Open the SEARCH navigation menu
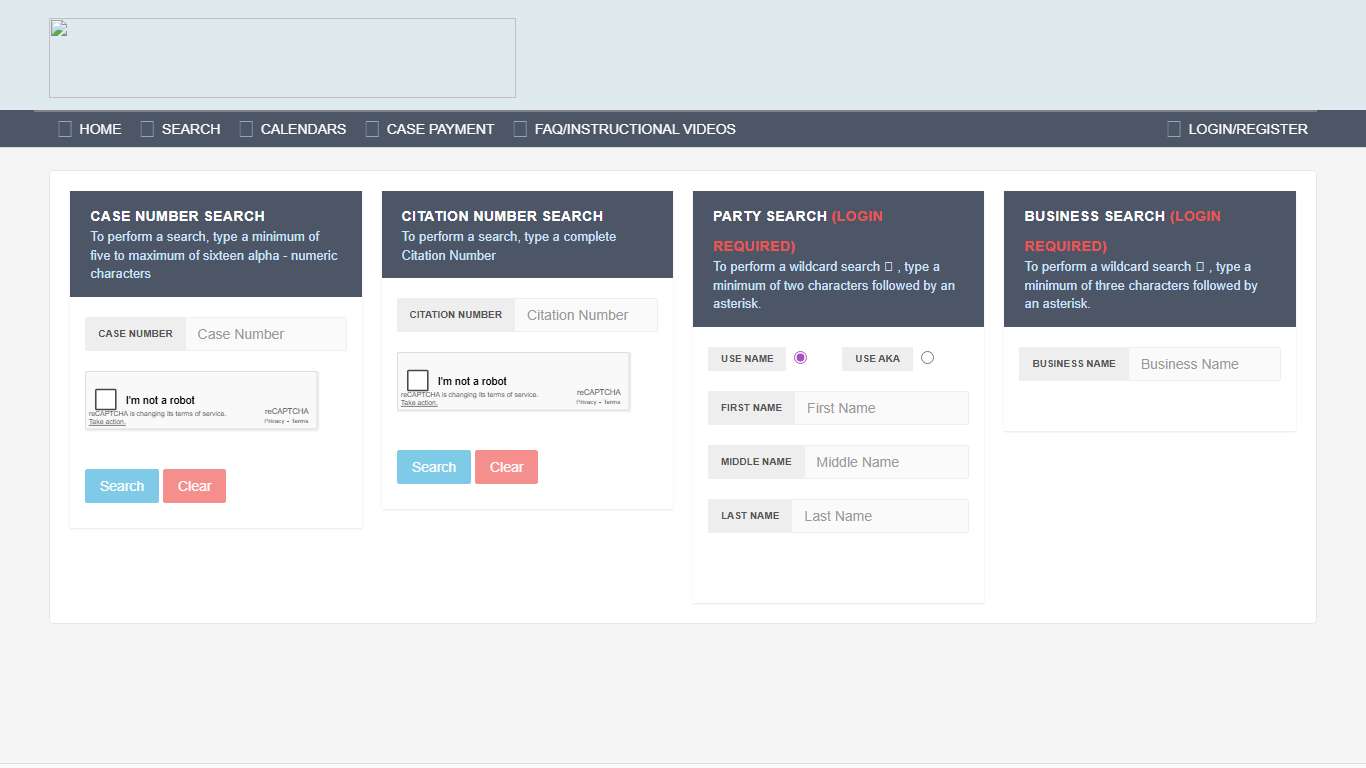The width and height of the screenshot is (1366, 768). [192, 128]
